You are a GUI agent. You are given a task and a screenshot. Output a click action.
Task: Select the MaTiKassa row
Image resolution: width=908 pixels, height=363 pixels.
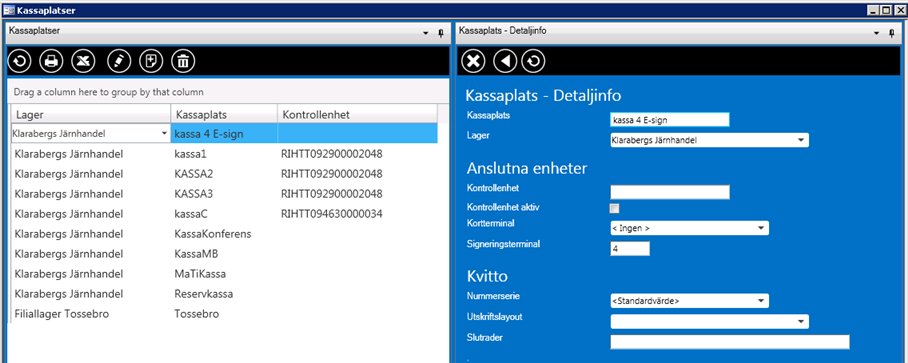point(224,274)
